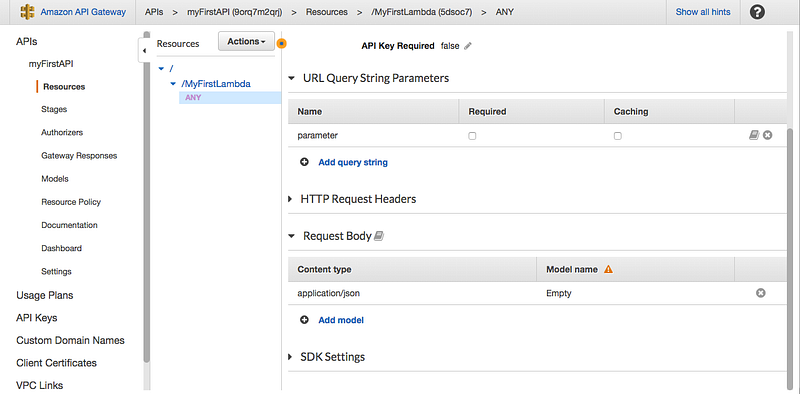Toggle the Required checkbox for parameter
Viewport: 800px width, 394px height.
472,136
